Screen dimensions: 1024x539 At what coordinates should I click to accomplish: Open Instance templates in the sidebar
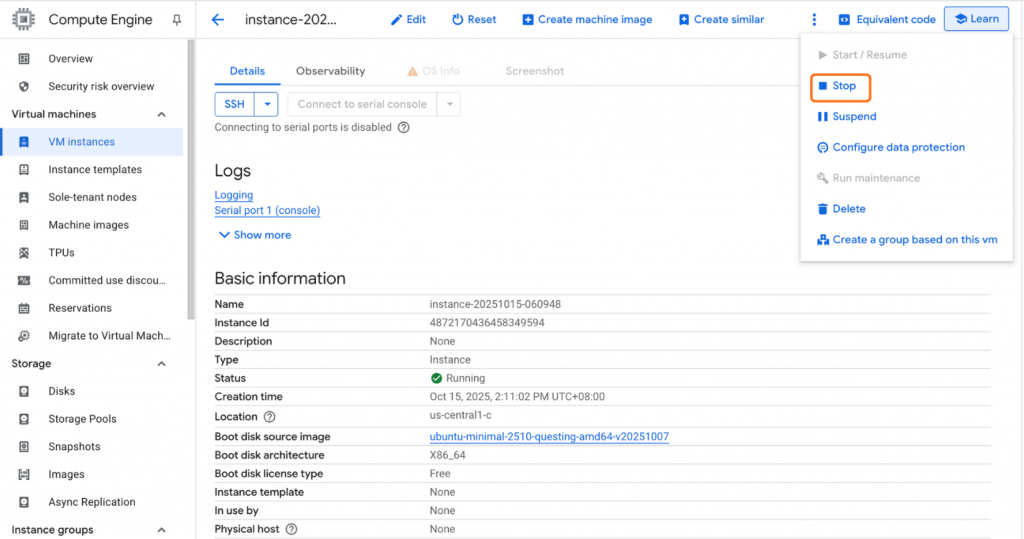point(95,169)
